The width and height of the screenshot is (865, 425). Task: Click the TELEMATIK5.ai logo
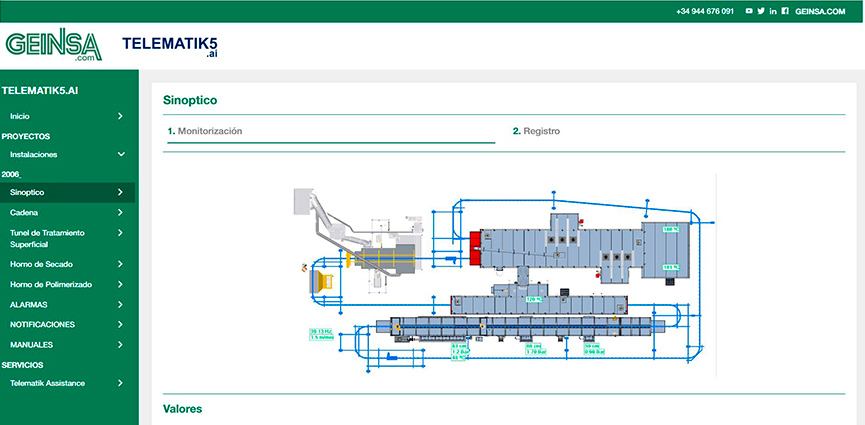pyautogui.click(x=170, y=46)
